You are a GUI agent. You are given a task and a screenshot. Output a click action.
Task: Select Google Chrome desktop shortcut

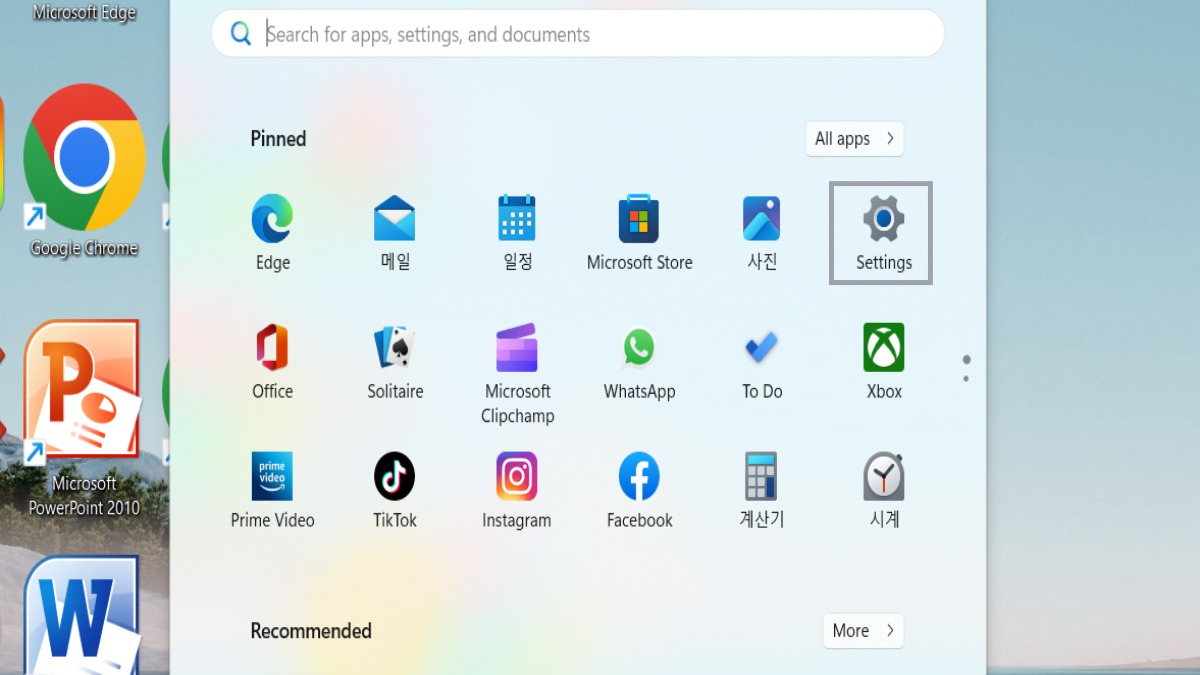point(85,170)
